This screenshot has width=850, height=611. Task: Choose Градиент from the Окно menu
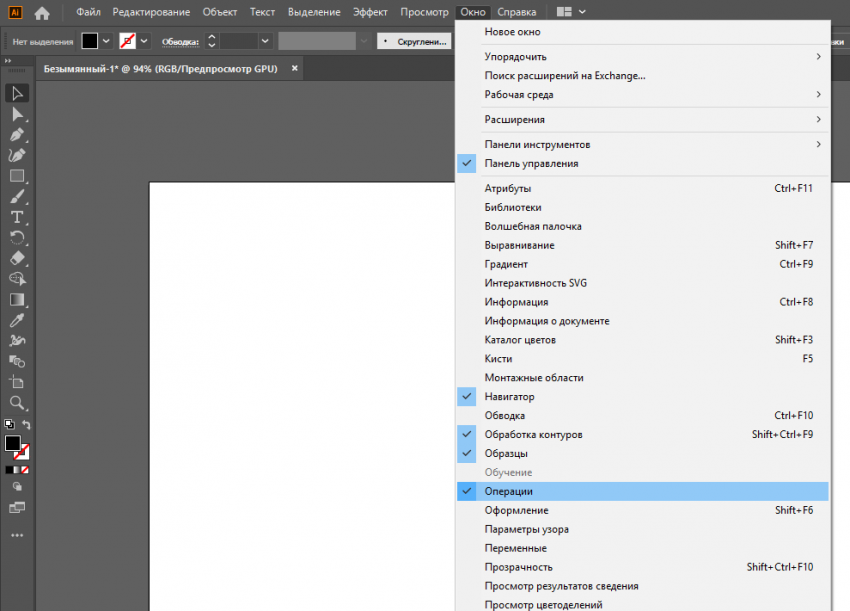coord(506,264)
